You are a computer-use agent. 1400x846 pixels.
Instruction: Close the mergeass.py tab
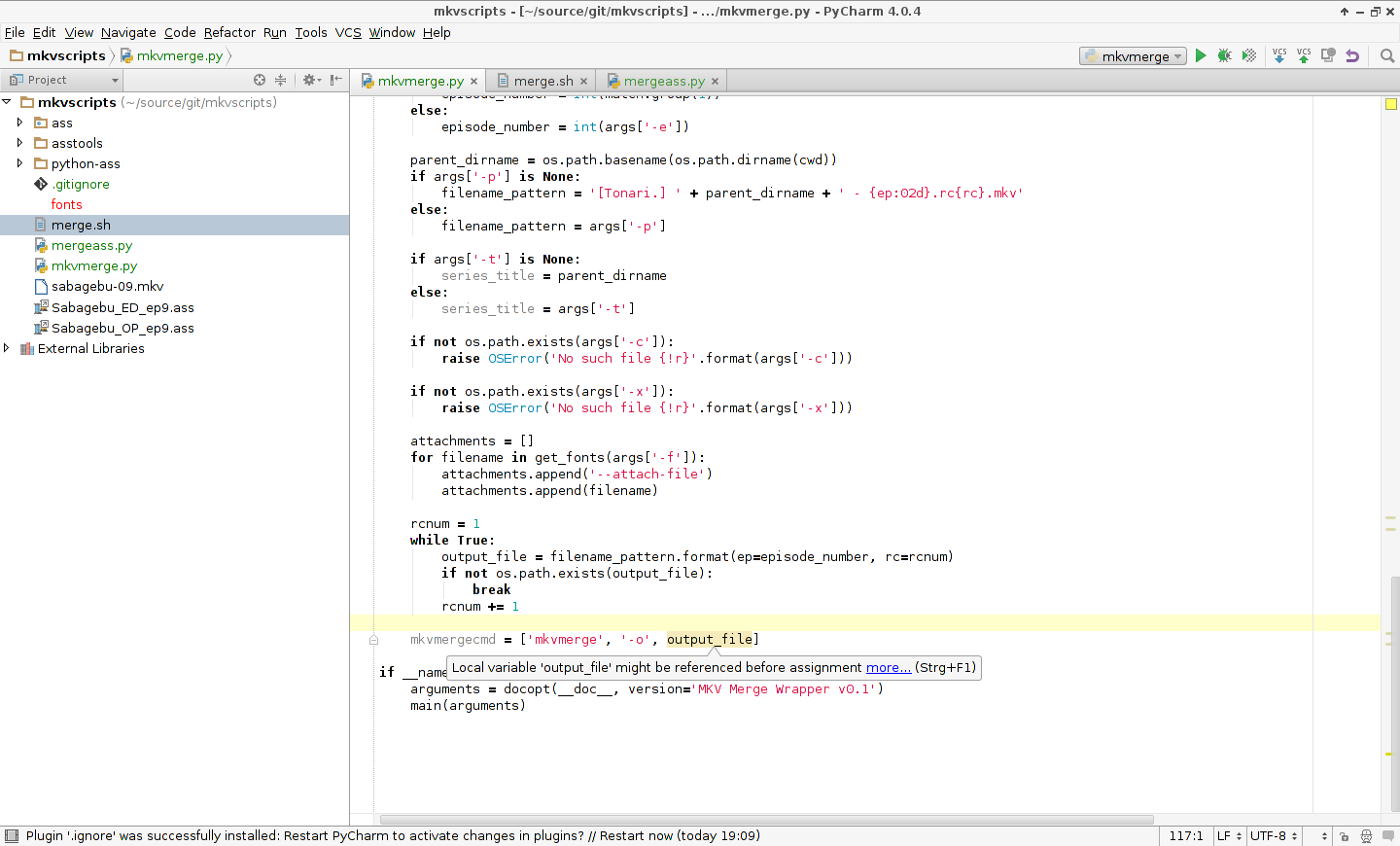pos(716,82)
